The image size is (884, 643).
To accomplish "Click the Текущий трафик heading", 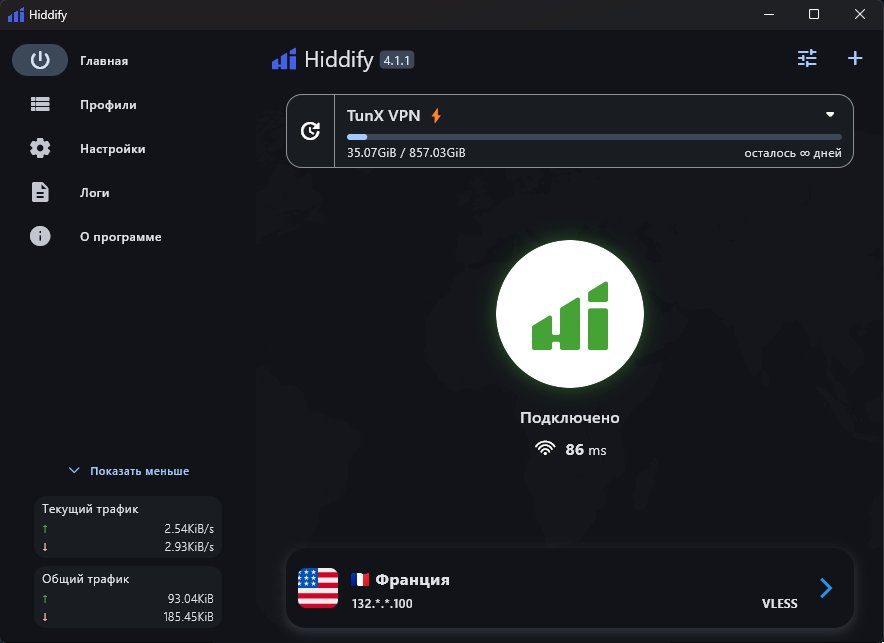I will 90,509.
